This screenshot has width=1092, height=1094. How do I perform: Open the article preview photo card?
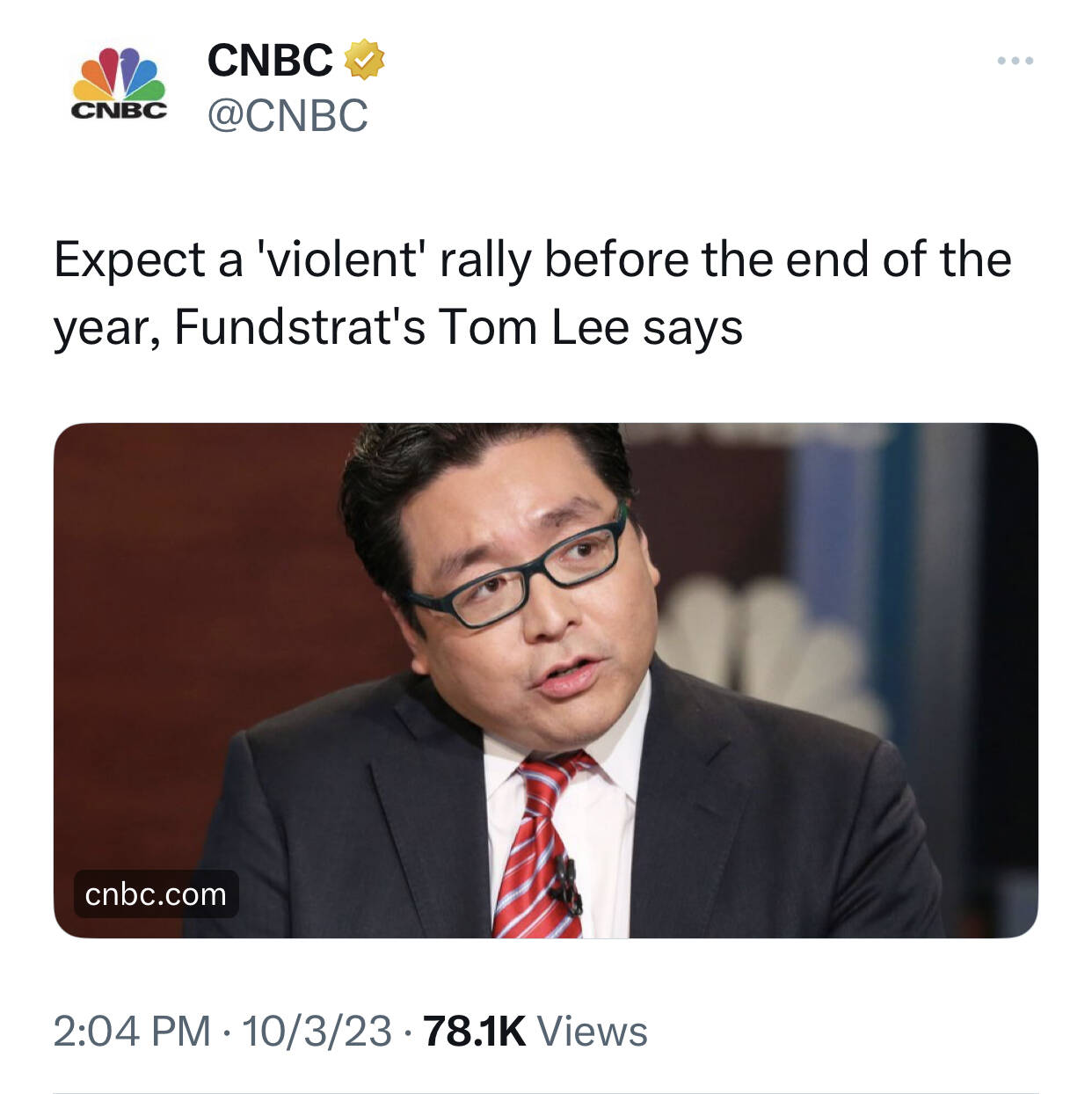(x=545, y=681)
